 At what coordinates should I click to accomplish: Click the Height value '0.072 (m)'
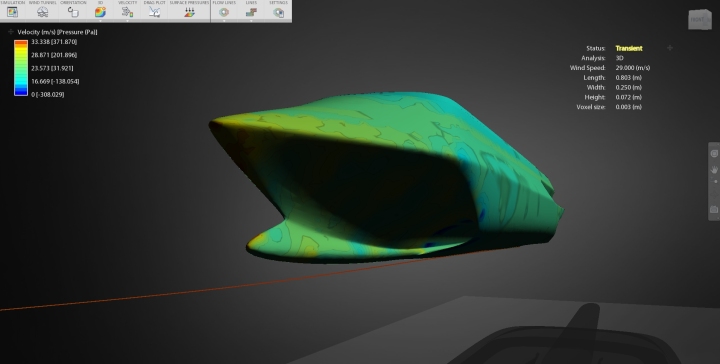point(629,97)
